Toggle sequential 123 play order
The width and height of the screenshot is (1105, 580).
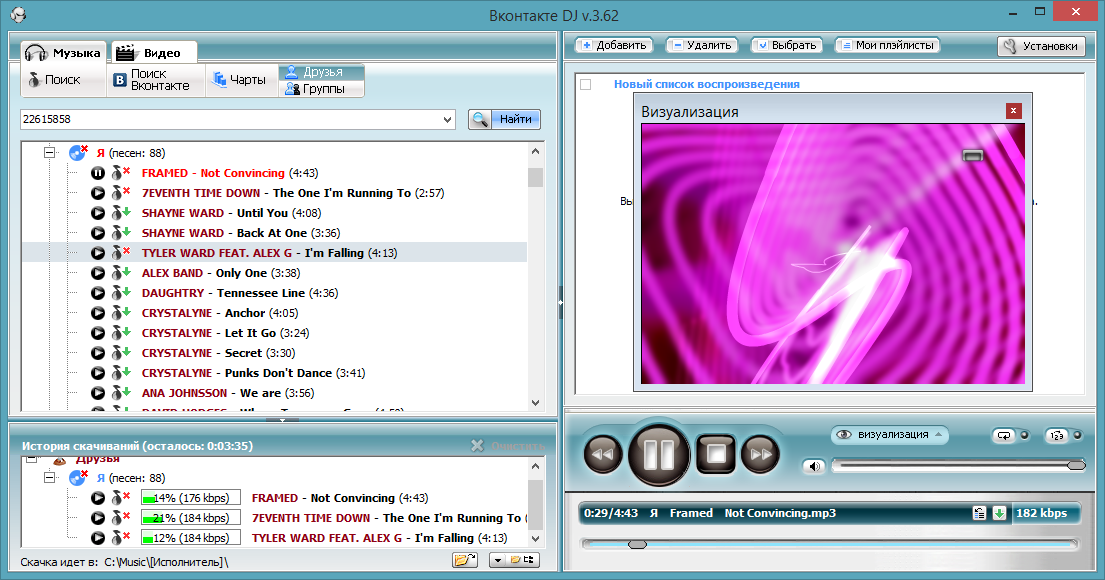[x=1056, y=436]
